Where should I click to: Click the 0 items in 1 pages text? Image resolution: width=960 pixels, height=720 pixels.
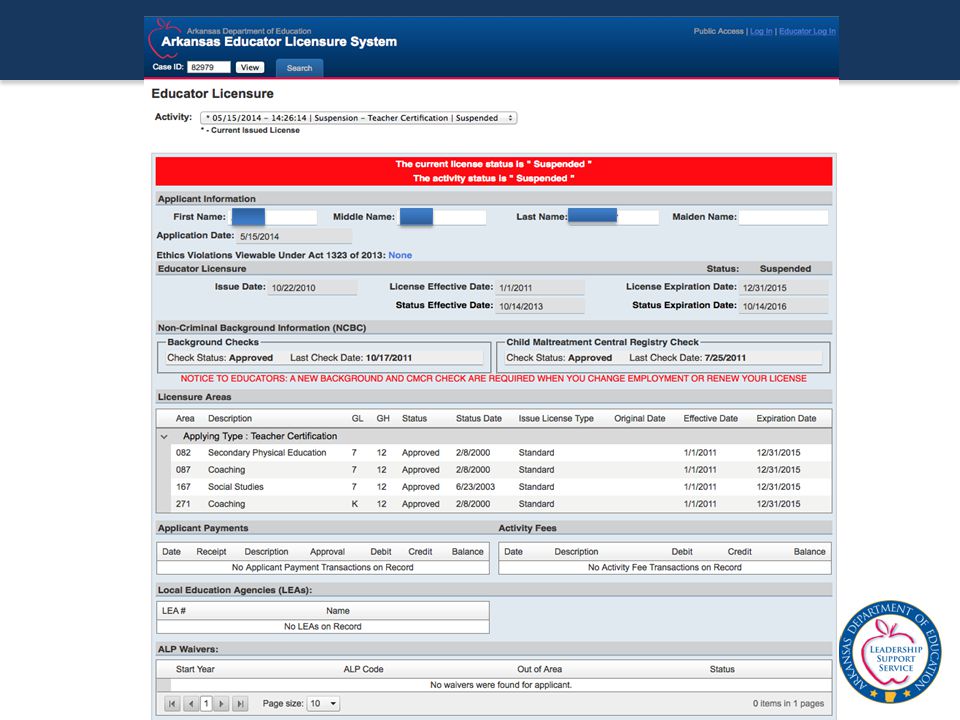(789, 703)
